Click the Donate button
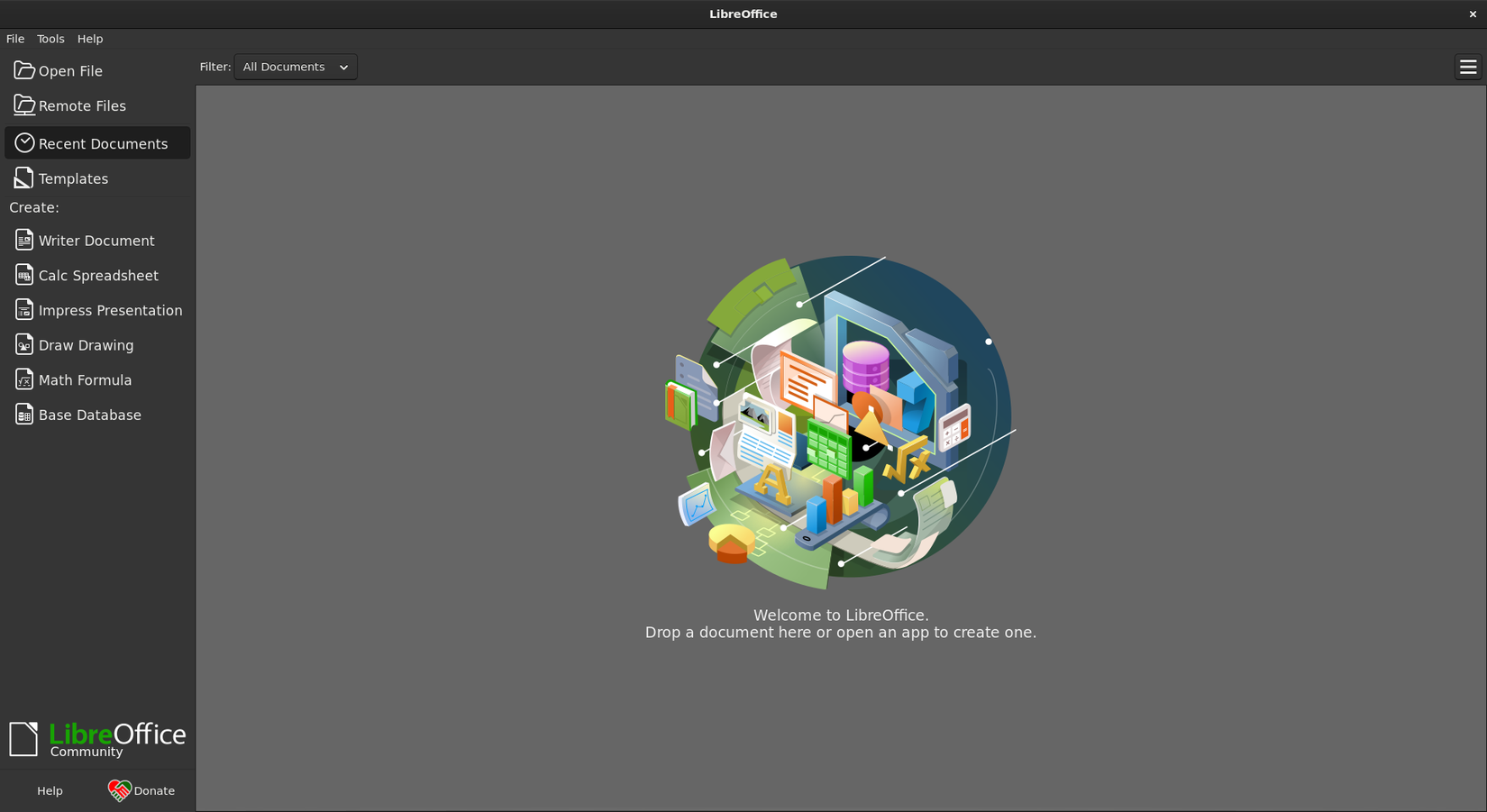 (x=141, y=790)
